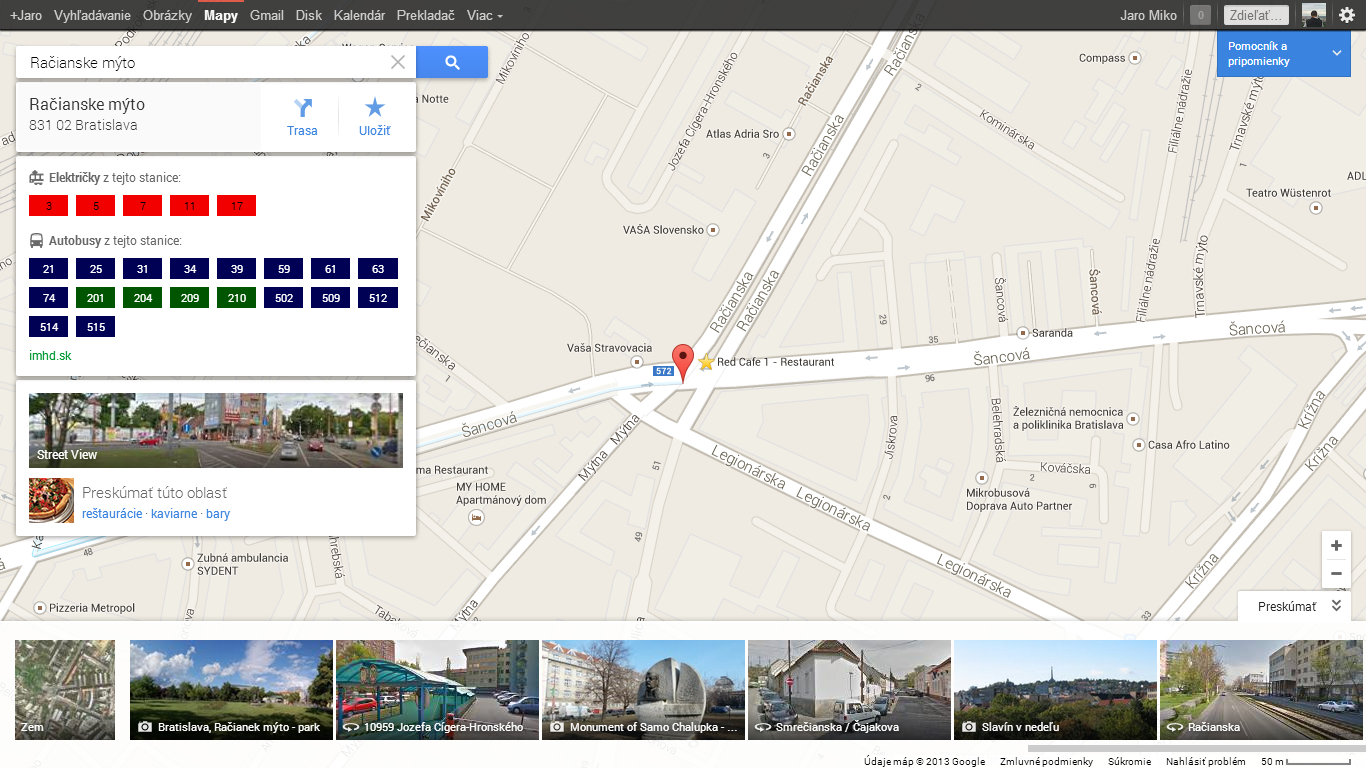Open the Monument of Samo Chalupka photo
1366x768 pixels.
(x=643, y=690)
